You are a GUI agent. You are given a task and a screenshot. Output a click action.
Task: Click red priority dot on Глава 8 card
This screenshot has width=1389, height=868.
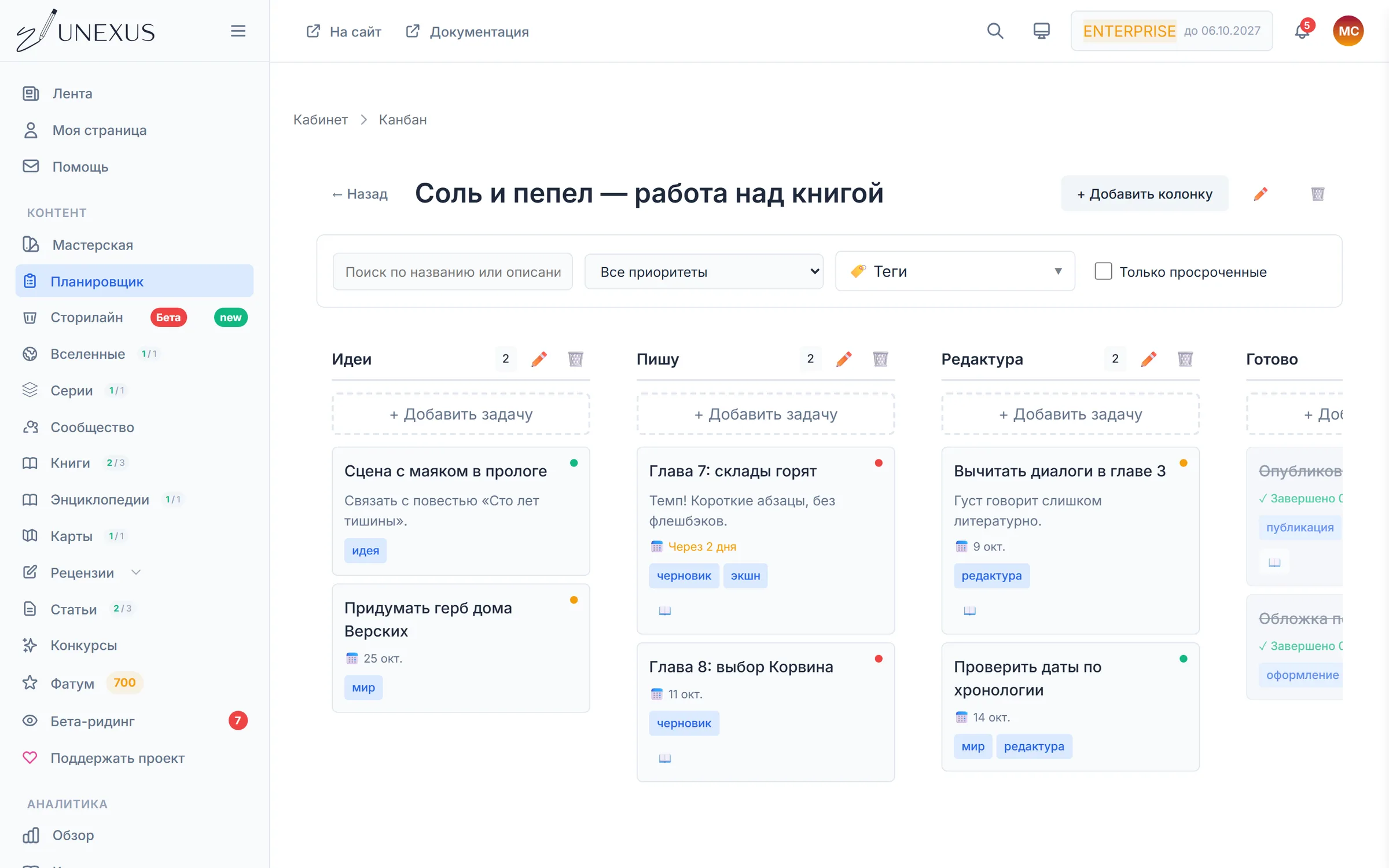point(879,659)
